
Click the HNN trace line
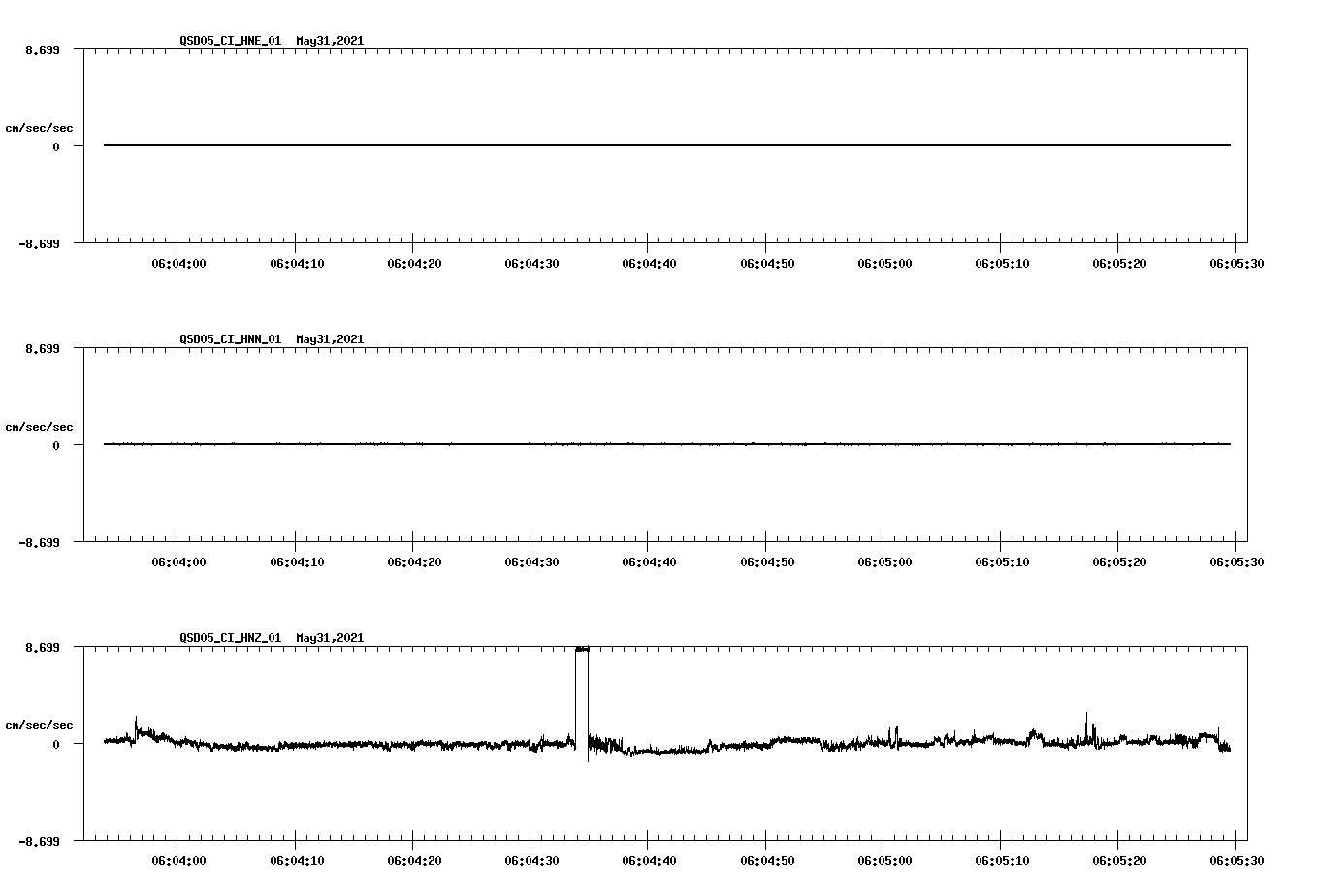[x=667, y=444]
